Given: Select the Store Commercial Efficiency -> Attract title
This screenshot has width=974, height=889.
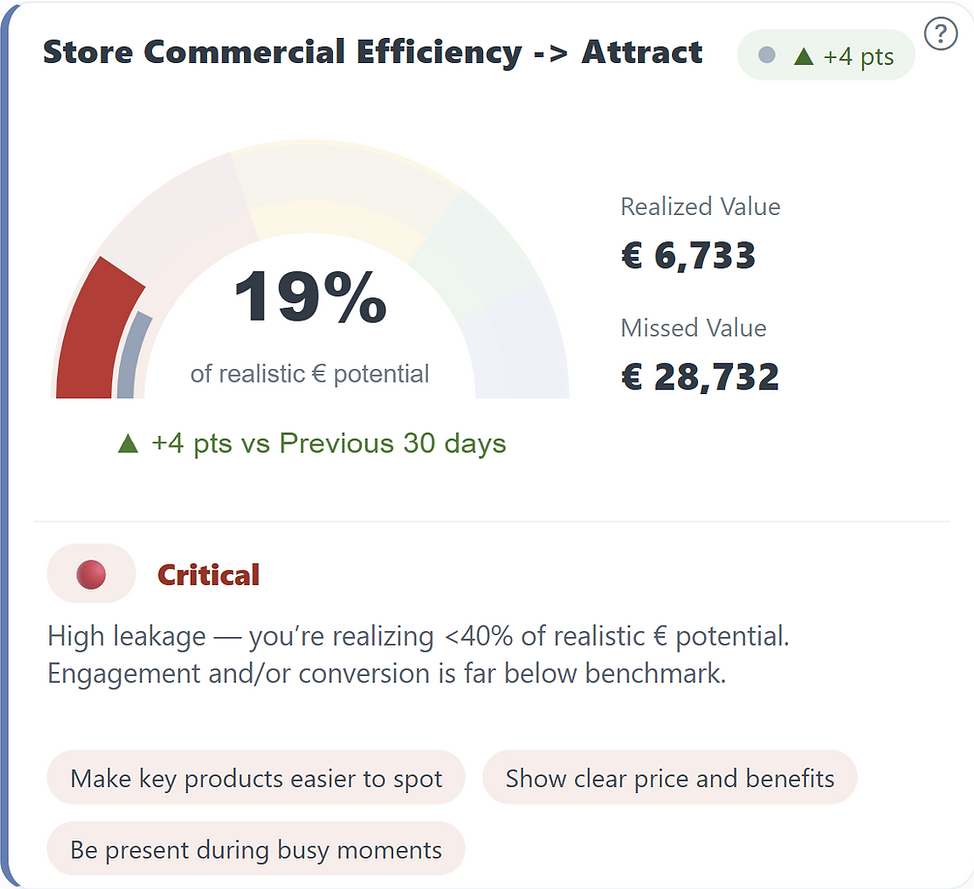Looking at the screenshot, I should (372, 52).
